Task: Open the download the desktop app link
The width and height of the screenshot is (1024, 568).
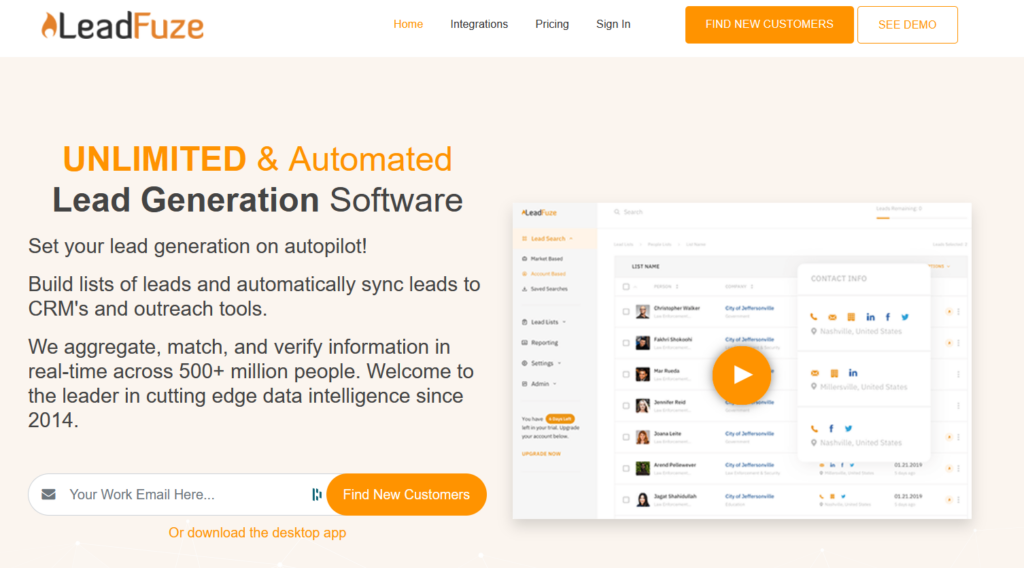Action: point(257,533)
